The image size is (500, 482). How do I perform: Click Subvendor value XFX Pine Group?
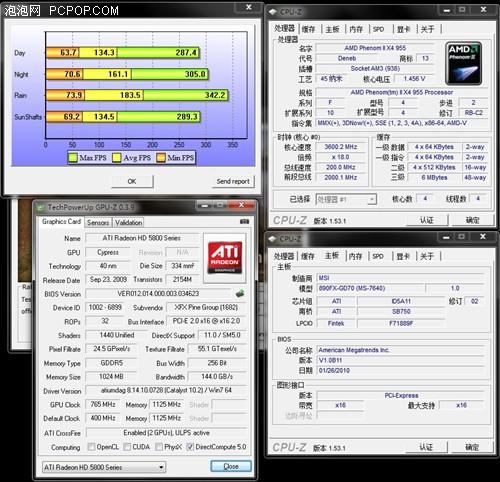tap(206, 307)
